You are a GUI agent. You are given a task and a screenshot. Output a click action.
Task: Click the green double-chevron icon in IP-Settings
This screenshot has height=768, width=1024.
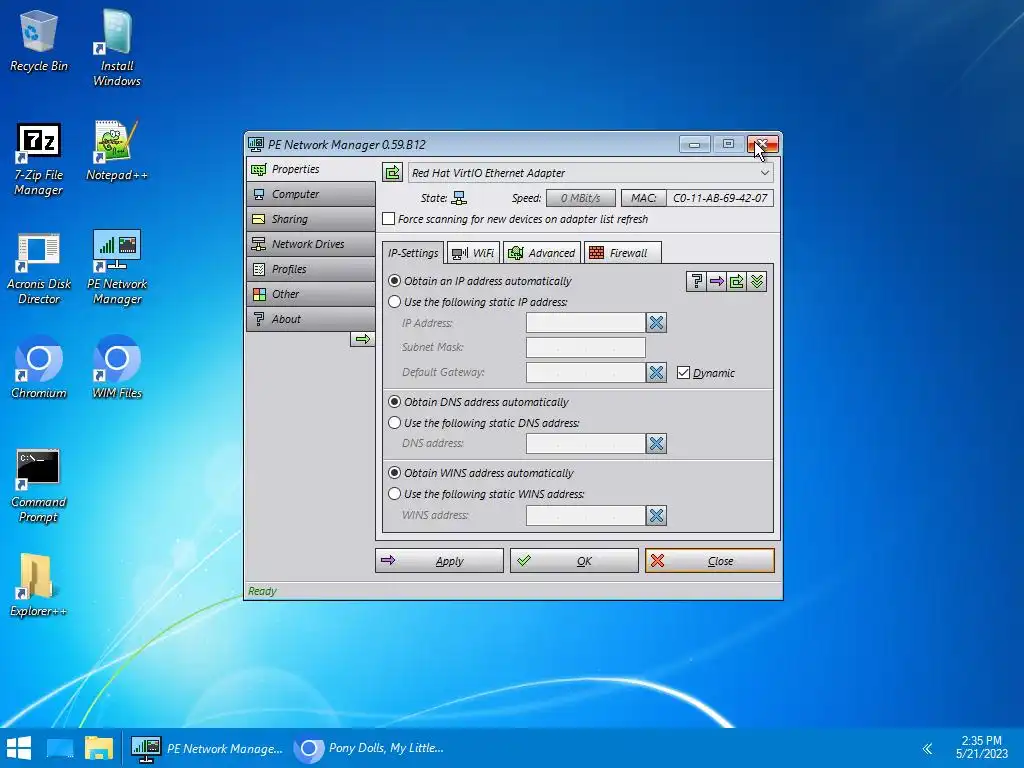click(x=757, y=281)
